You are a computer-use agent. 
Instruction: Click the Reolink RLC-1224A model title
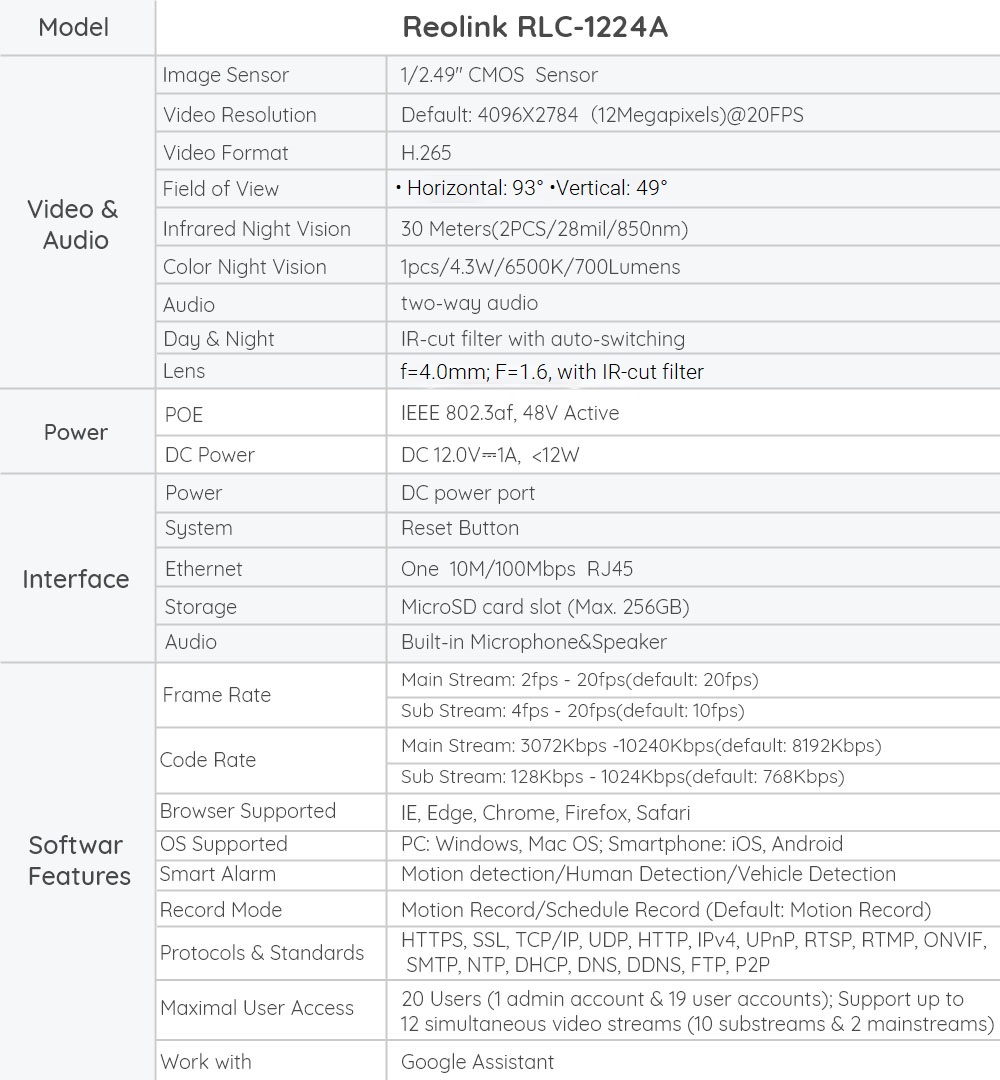[534, 27]
